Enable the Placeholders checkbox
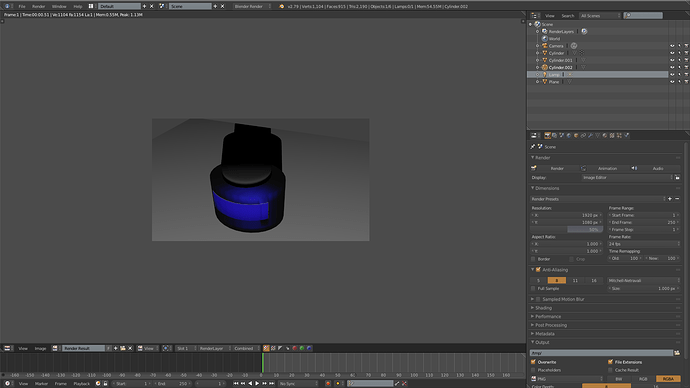Image resolution: width=690 pixels, height=388 pixels. [x=533, y=370]
